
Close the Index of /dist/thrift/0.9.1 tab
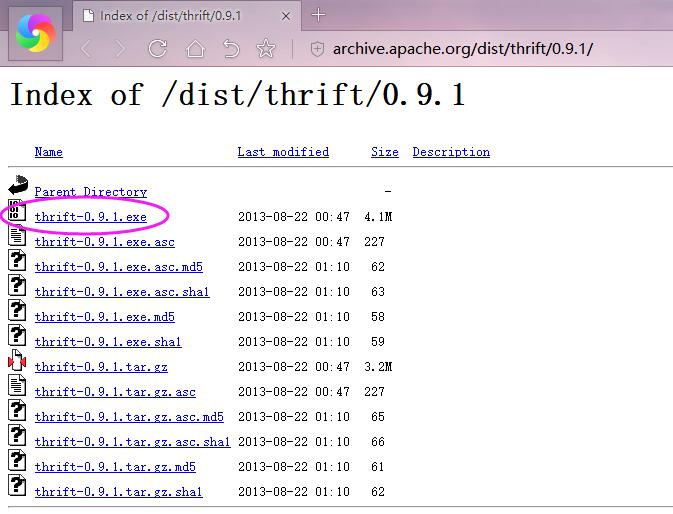(286, 16)
